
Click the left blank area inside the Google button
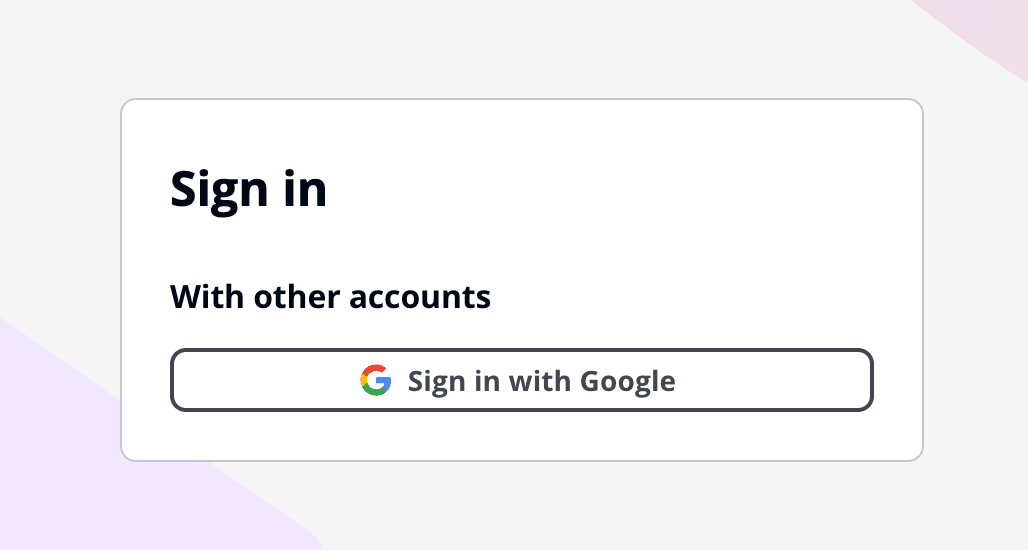(260, 380)
